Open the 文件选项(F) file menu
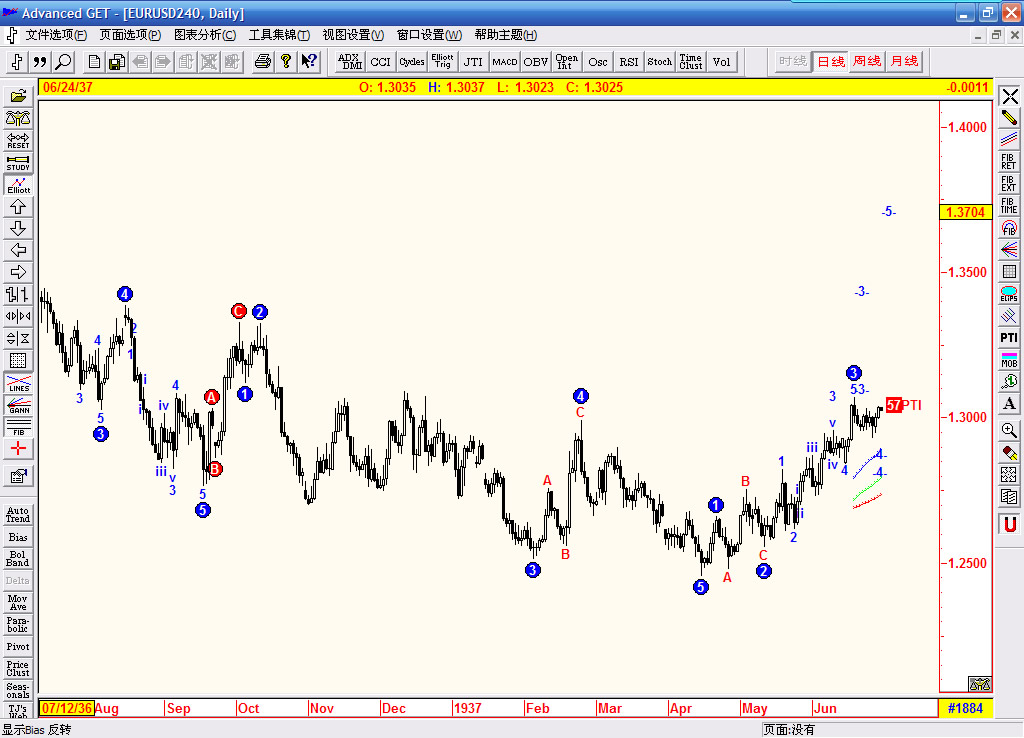 point(56,35)
